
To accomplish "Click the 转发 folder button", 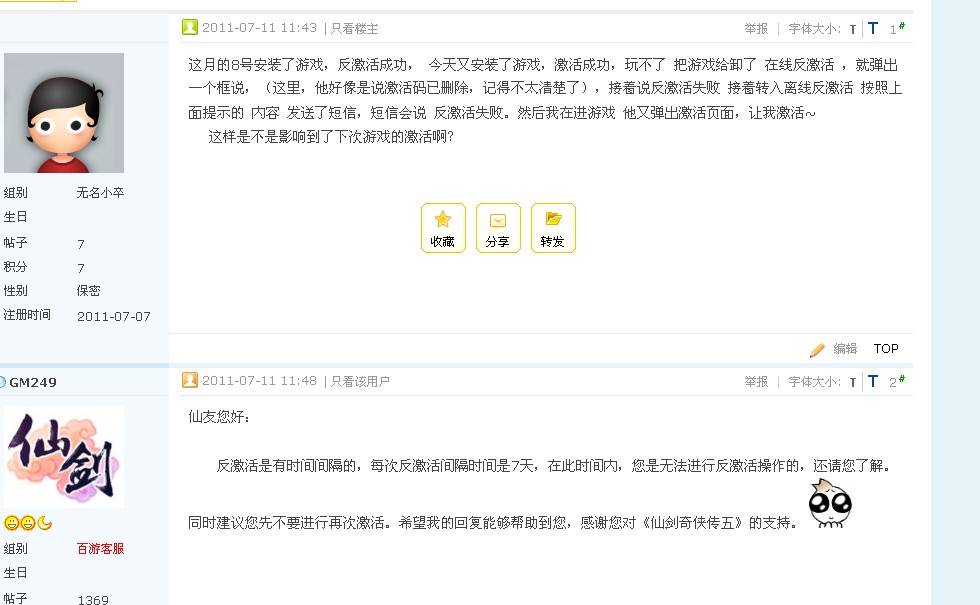I will click(x=553, y=228).
